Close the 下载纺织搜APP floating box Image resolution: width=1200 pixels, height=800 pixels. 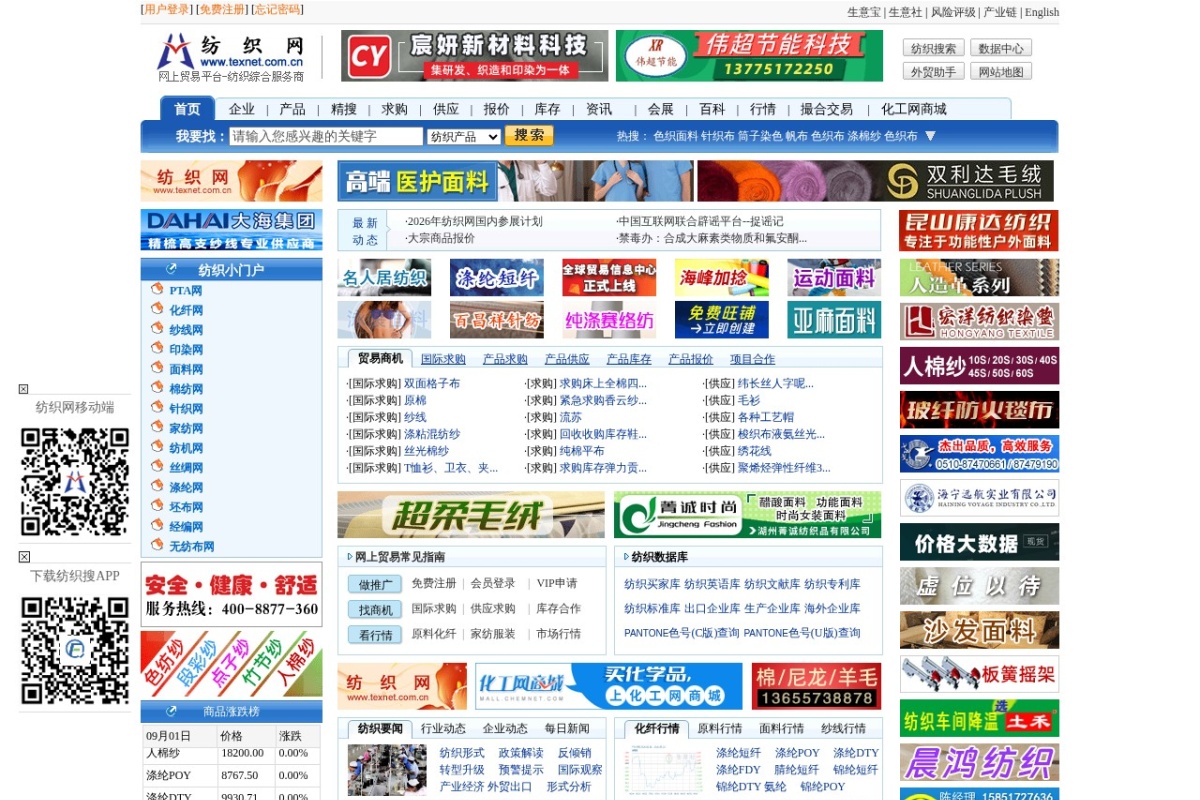coord(24,557)
